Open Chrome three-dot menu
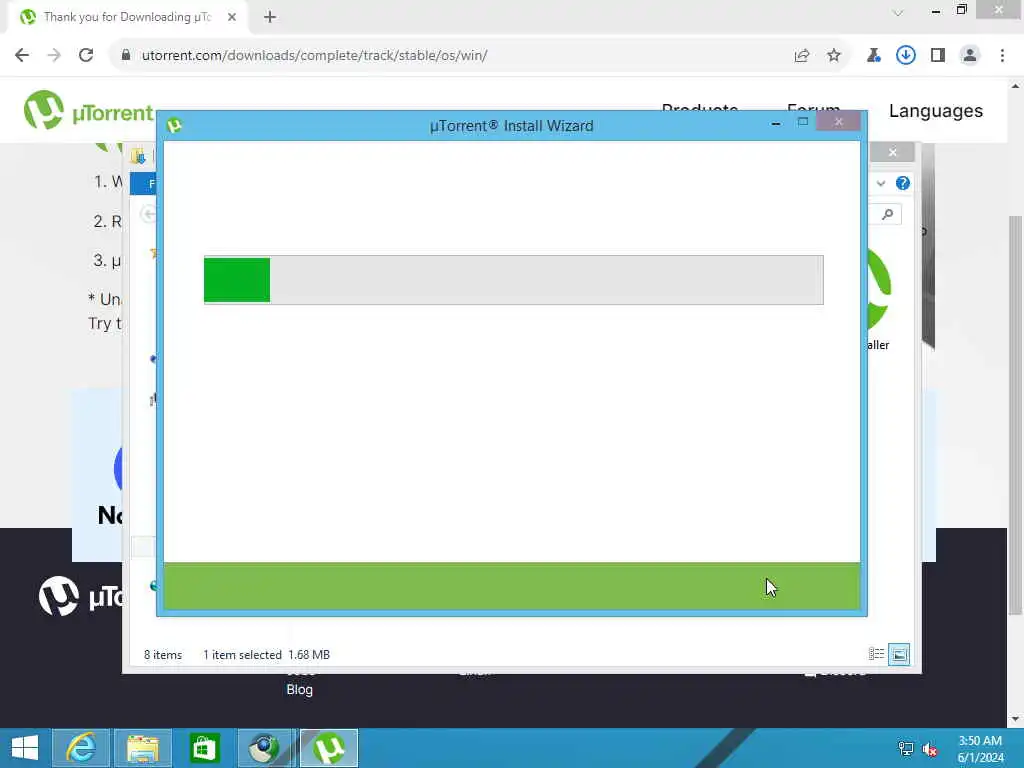The height and width of the screenshot is (768, 1024). pos(1002,56)
